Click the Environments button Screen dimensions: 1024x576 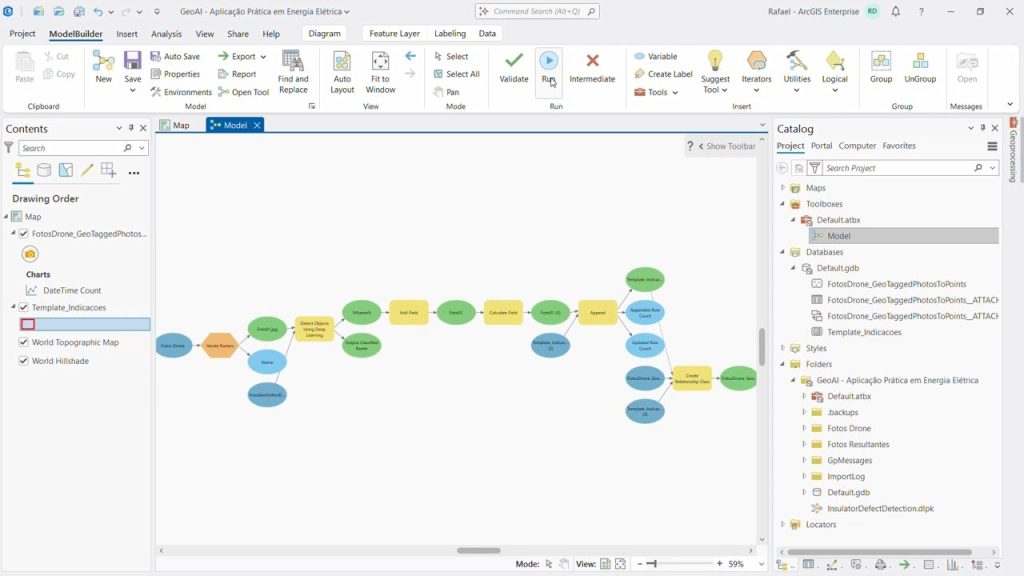coord(181,92)
